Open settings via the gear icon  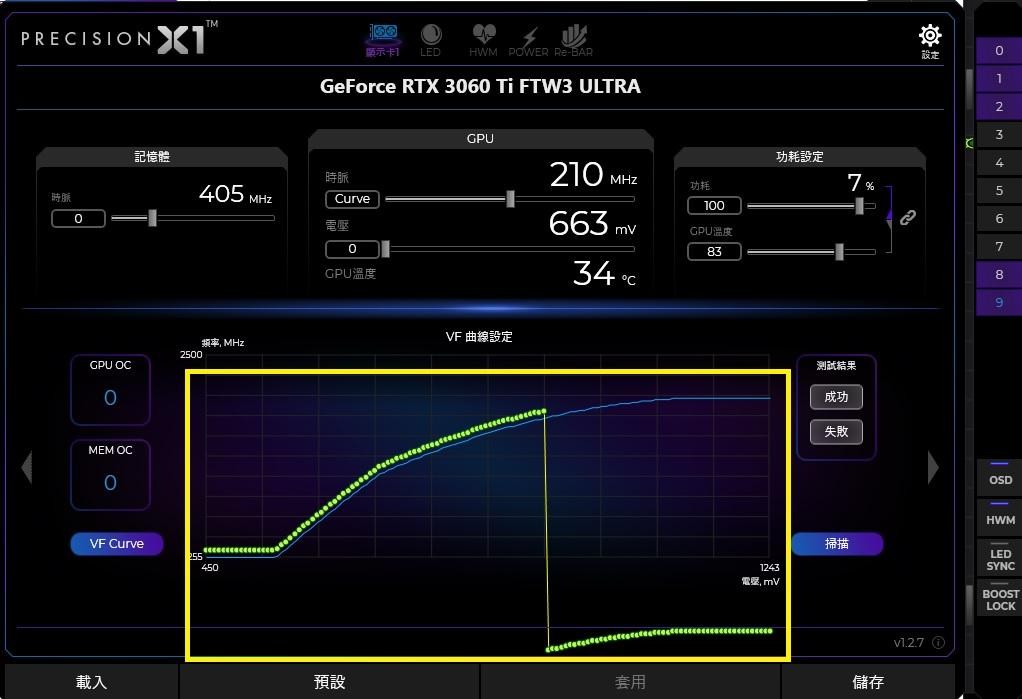[930, 41]
